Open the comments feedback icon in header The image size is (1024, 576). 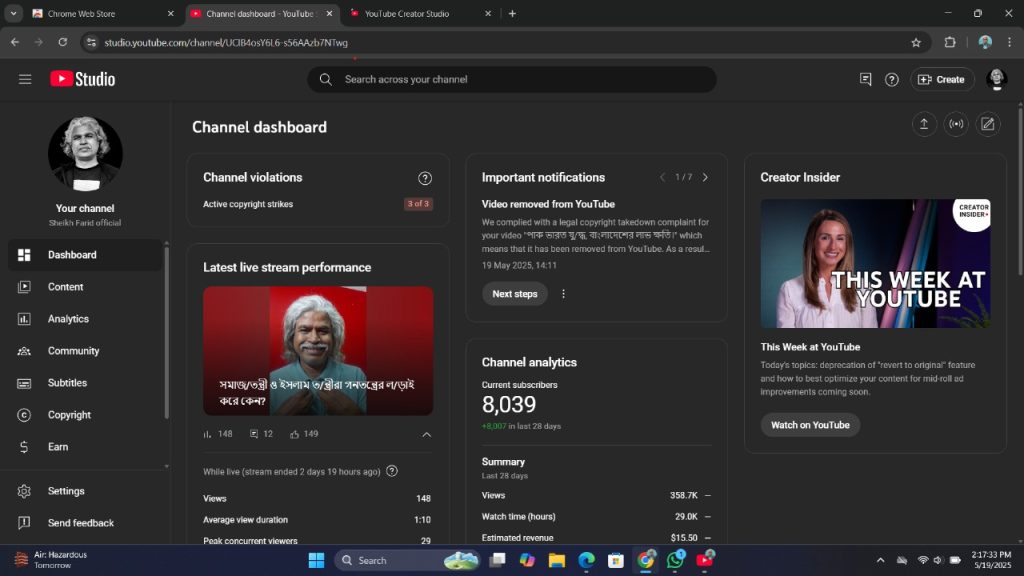[866, 79]
